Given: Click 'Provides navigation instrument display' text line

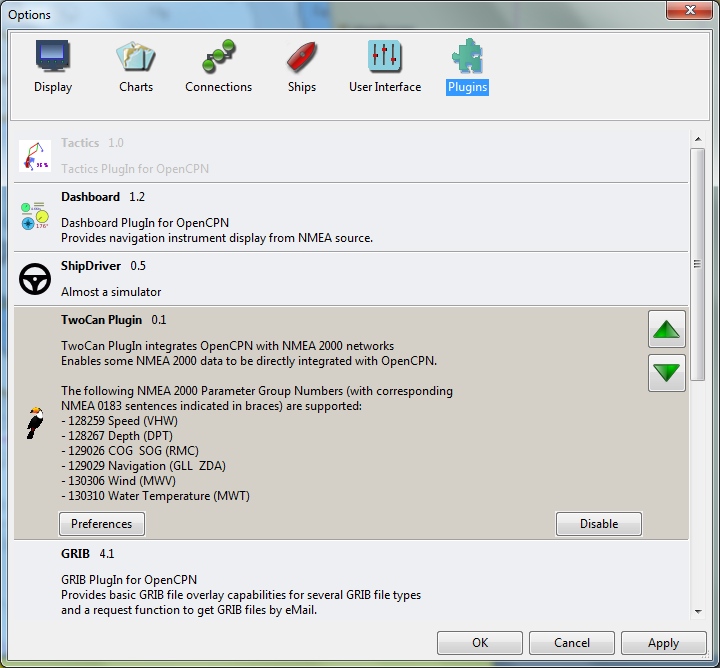Looking at the screenshot, I should [217, 238].
